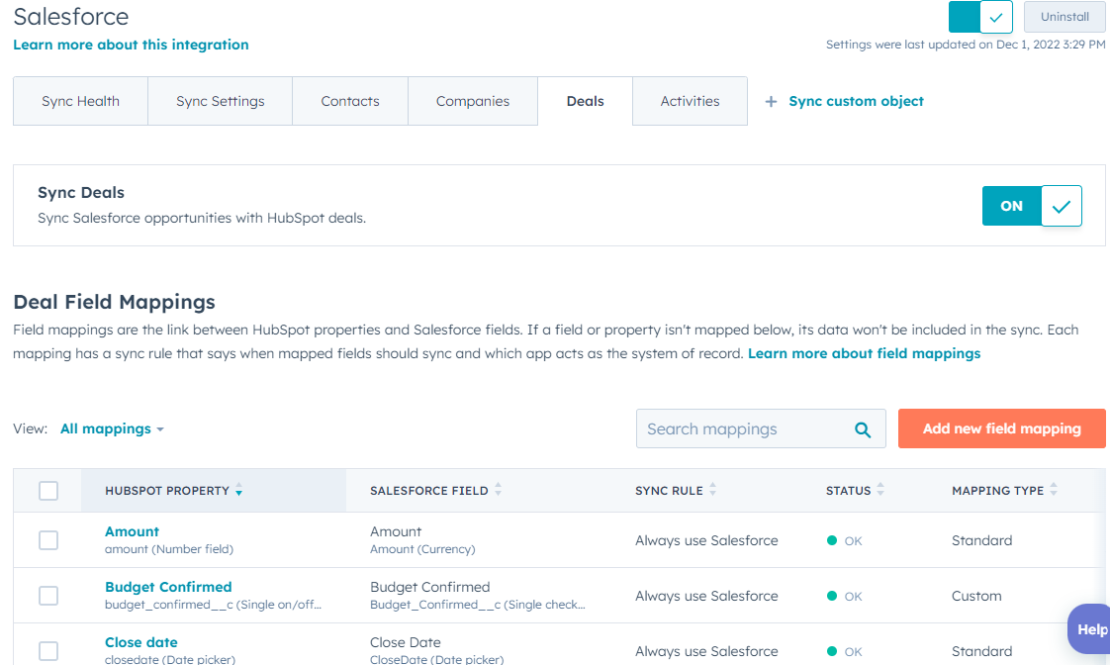
Task: Click the green OK status dot in Close date row
Action: click(832, 651)
